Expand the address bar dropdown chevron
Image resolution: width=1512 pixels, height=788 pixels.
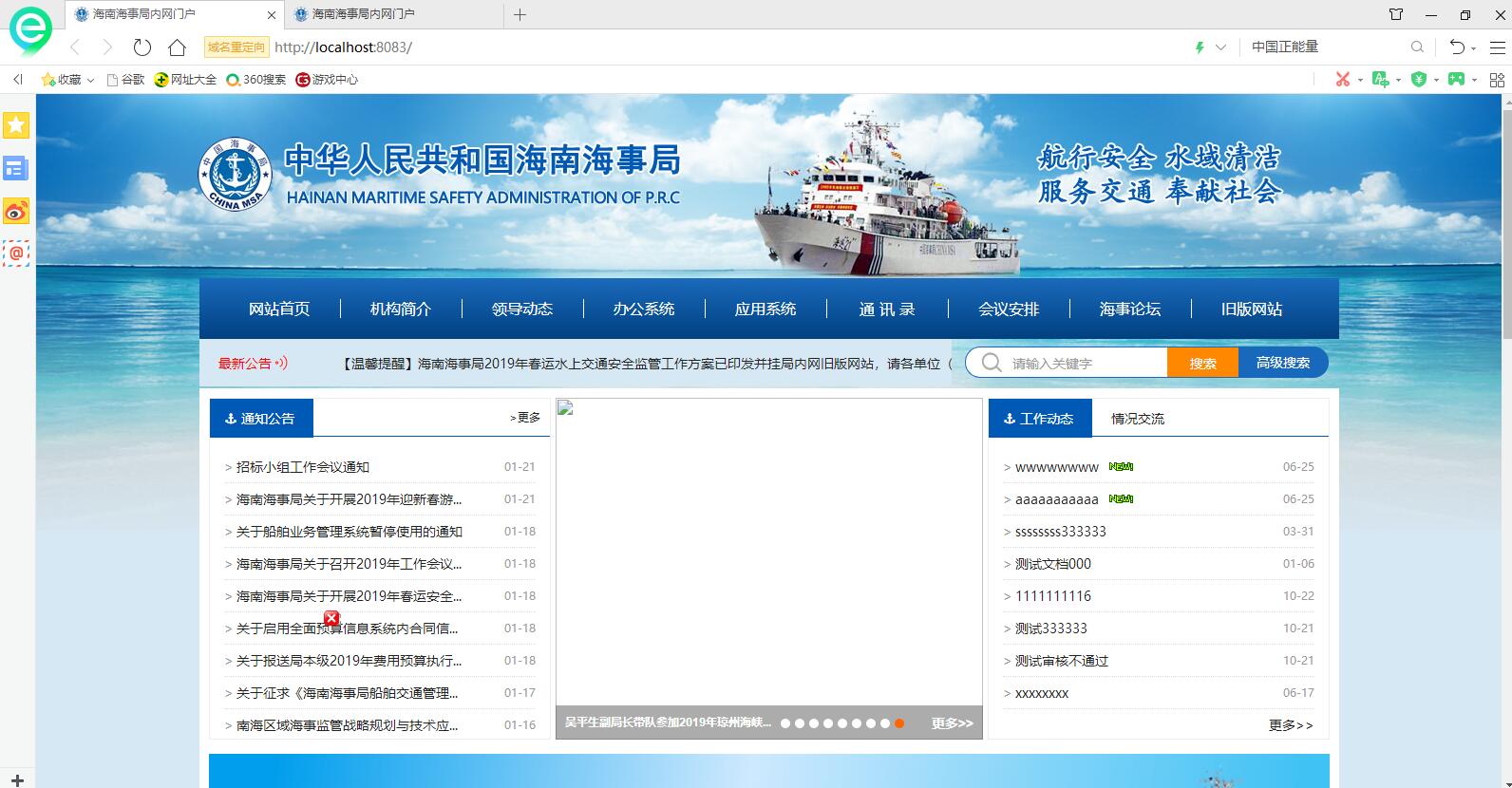pos(1220,47)
